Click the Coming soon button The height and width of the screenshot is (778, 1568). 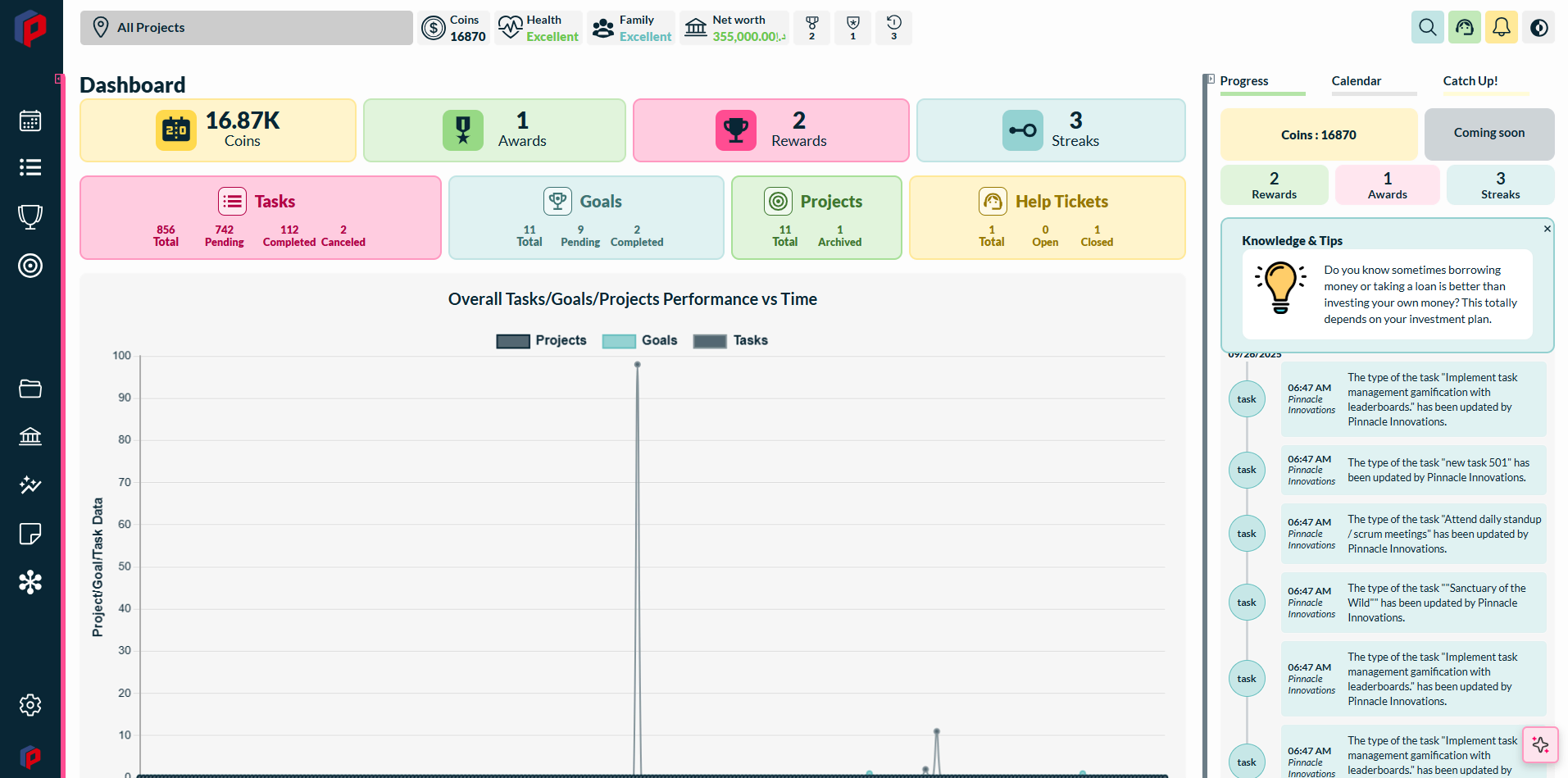pyautogui.click(x=1489, y=134)
